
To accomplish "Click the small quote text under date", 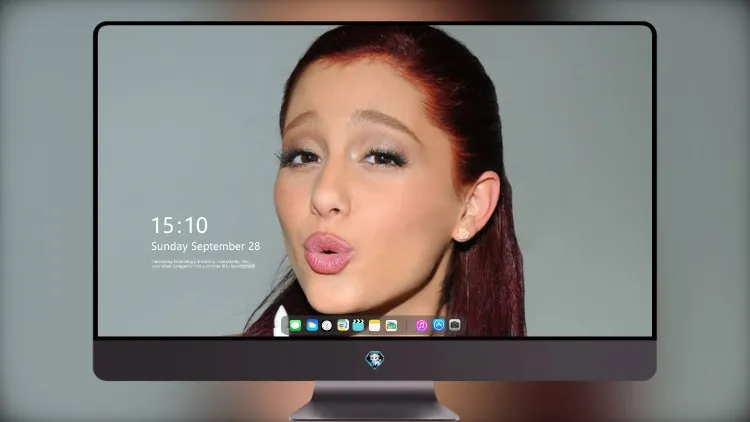I will click(x=203, y=264).
